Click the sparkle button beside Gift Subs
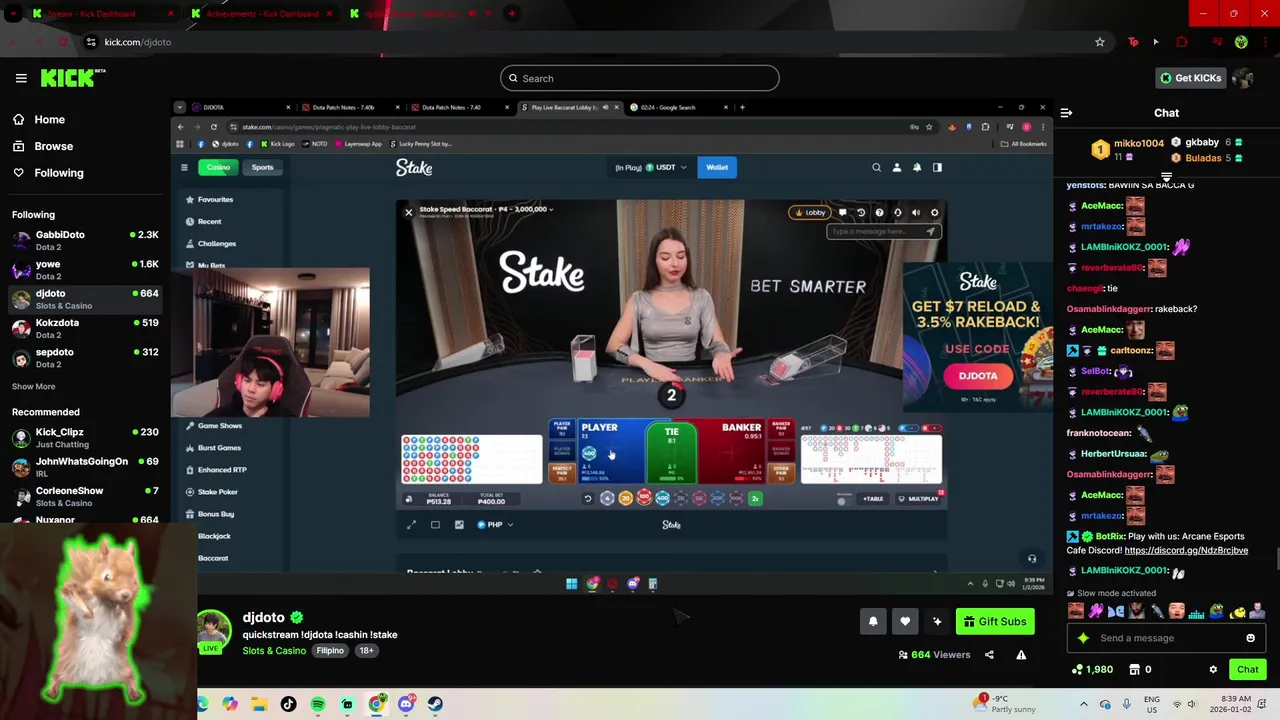Viewport: 1280px width, 720px height. [x=937, y=621]
